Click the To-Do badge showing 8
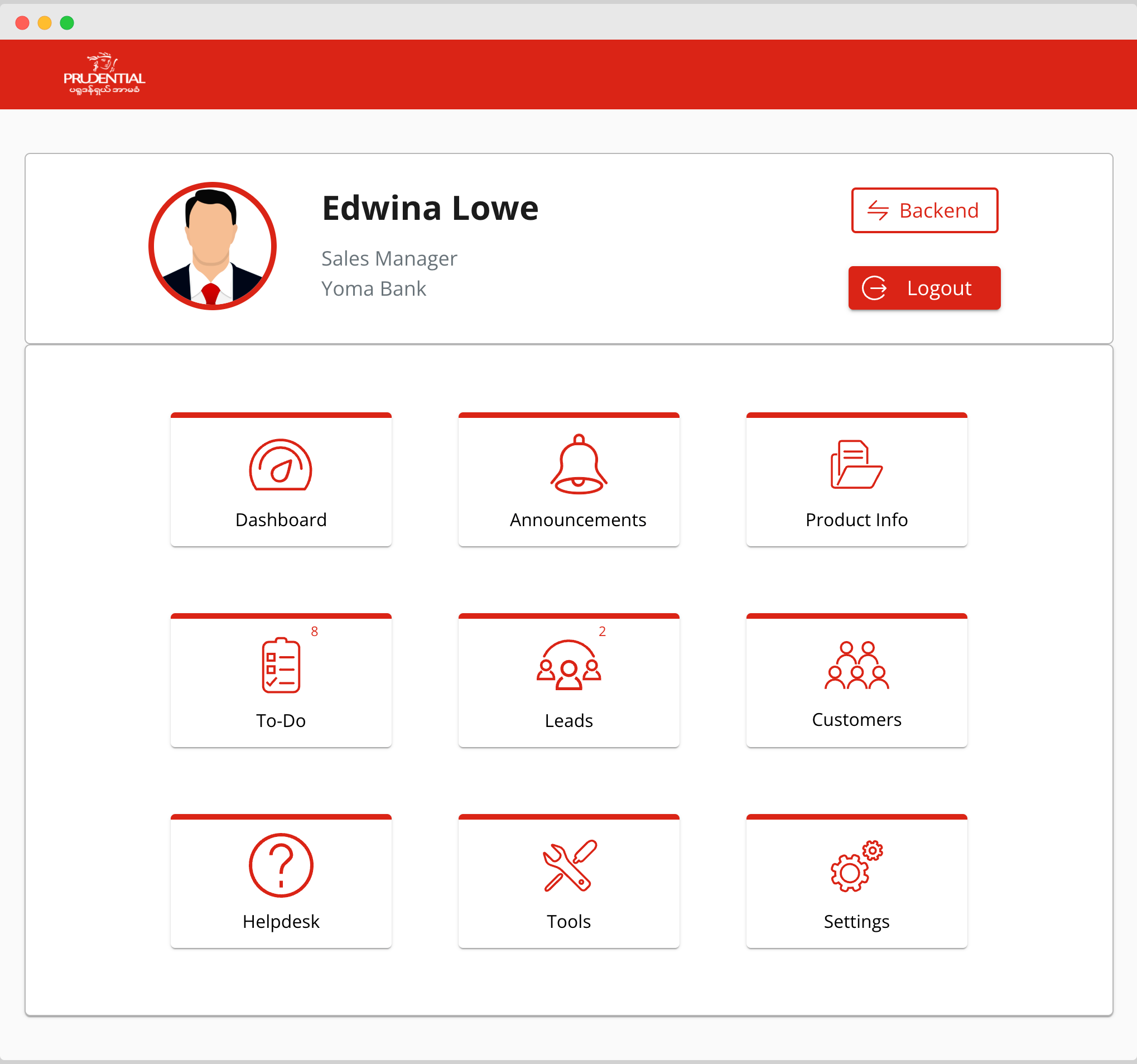The width and height of the screenshot is (1137, 1064). 314,632
